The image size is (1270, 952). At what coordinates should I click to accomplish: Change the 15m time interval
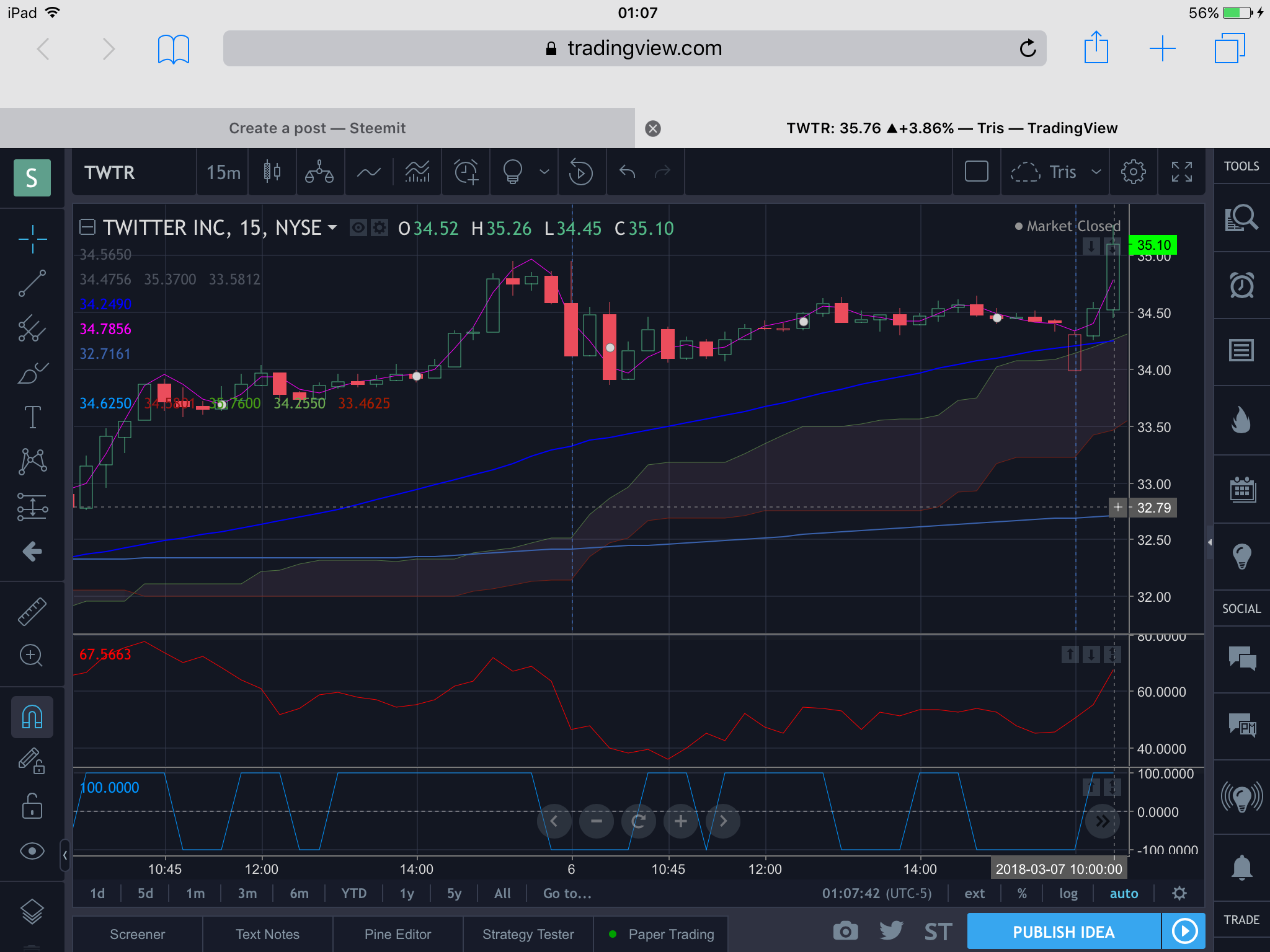pyautogui.click(x=223, y=172)
